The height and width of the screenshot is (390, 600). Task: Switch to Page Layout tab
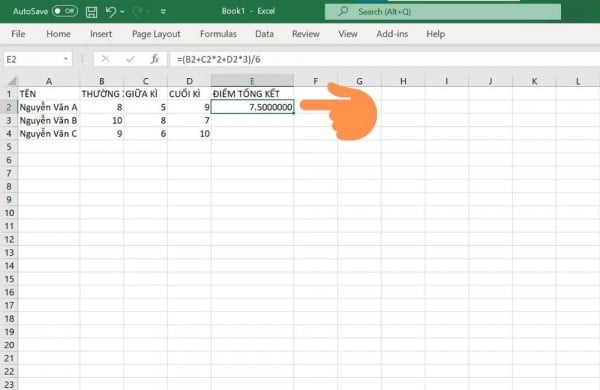[x=156, y=34]
